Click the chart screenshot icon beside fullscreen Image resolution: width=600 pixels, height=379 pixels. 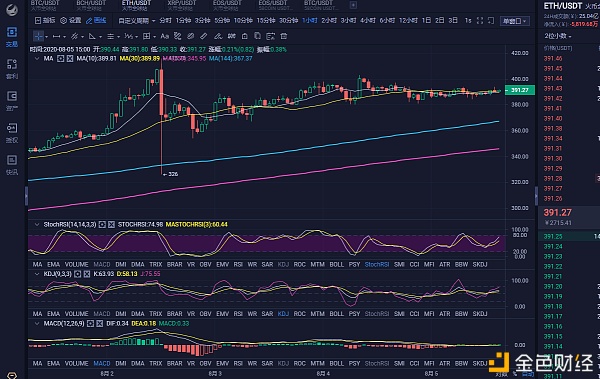pos(491,21)
